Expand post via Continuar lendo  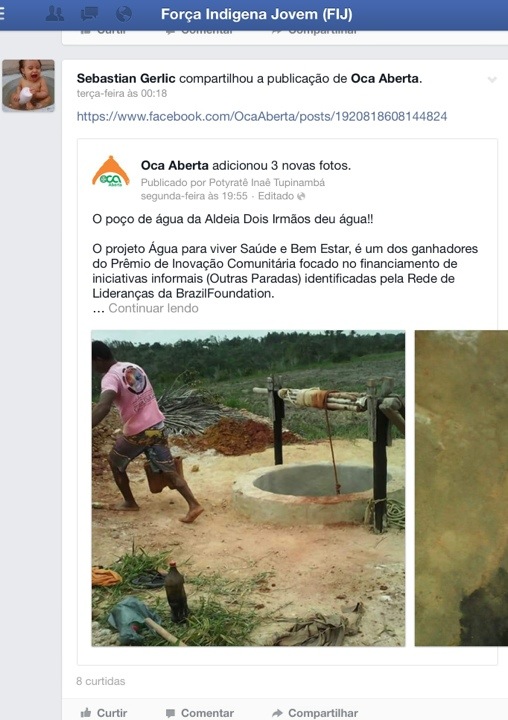click(x=153, y=308)
